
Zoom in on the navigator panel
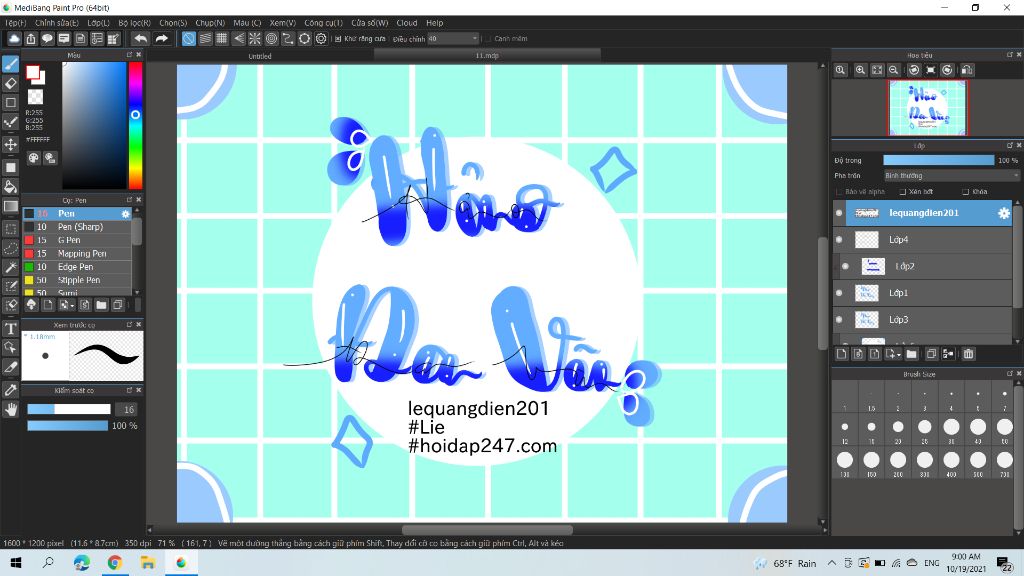click(861, 70)
